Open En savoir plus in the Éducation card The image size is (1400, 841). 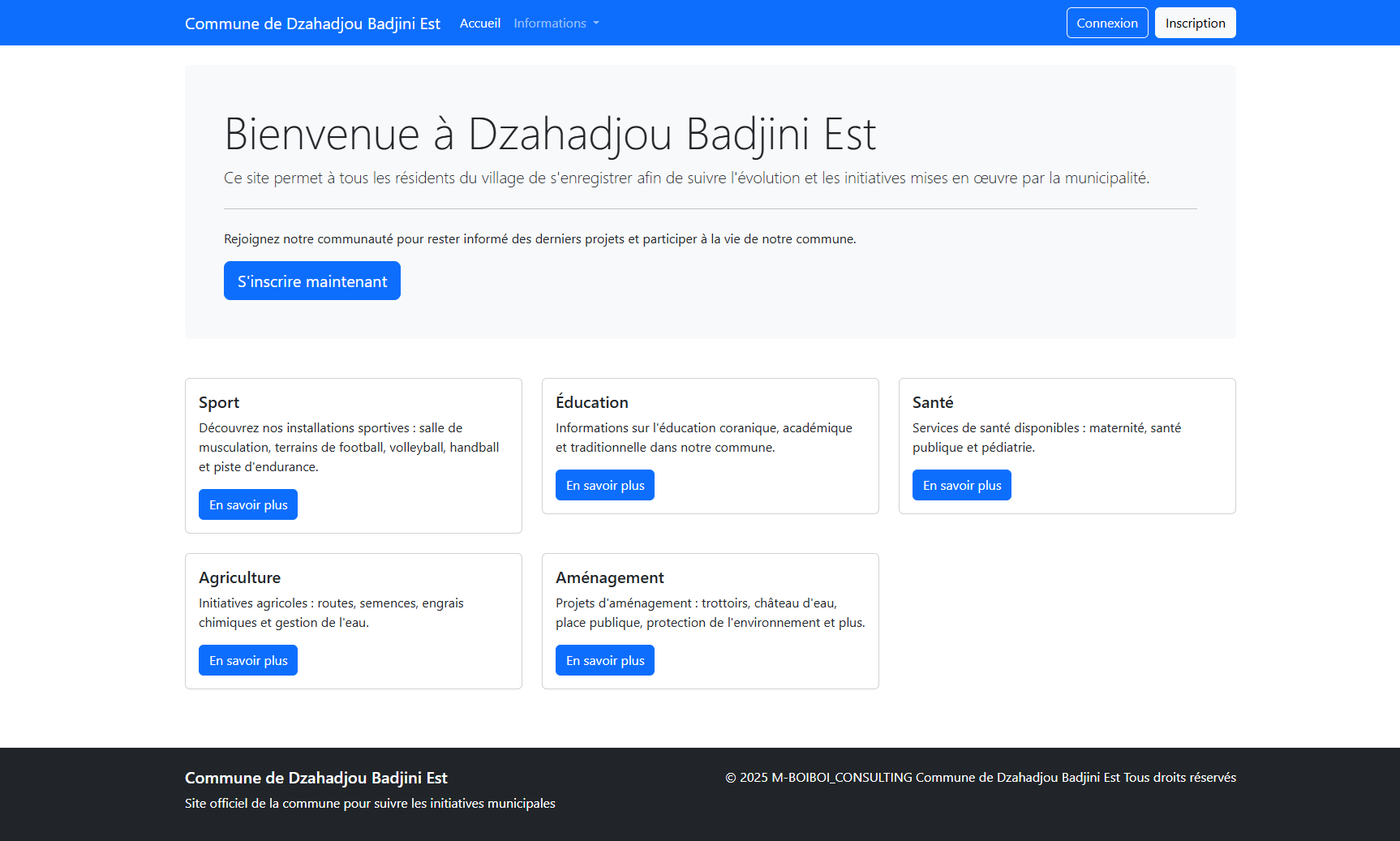[x=605, y=486]
